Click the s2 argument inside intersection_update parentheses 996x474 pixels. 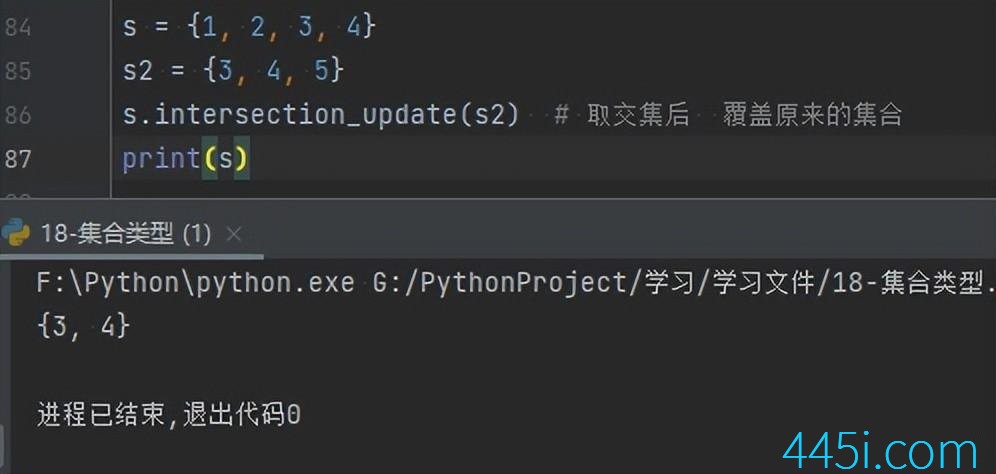coord(487,115)
